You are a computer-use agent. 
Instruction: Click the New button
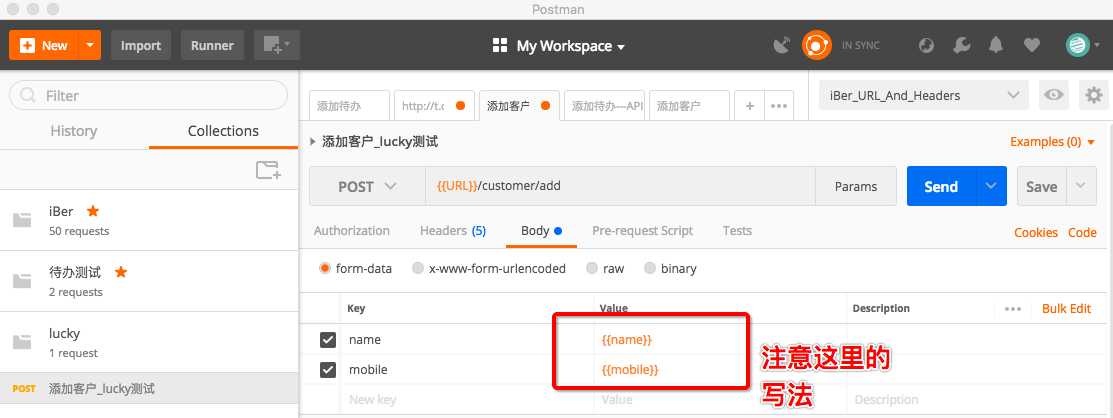tap(44, 45)
